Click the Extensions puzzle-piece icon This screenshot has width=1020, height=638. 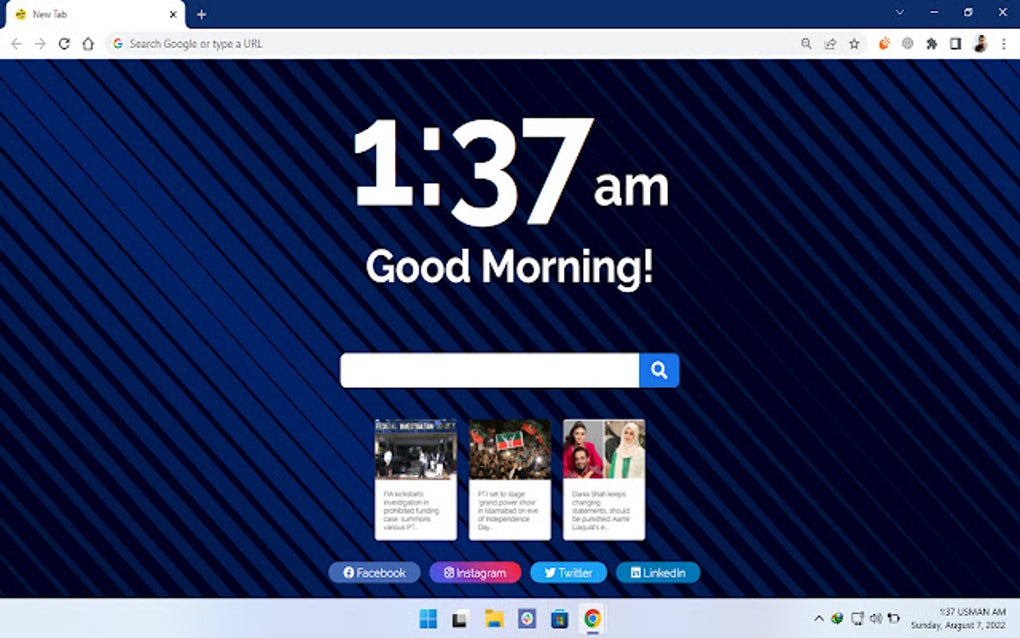pyautogui.click(x=931, y=43)
